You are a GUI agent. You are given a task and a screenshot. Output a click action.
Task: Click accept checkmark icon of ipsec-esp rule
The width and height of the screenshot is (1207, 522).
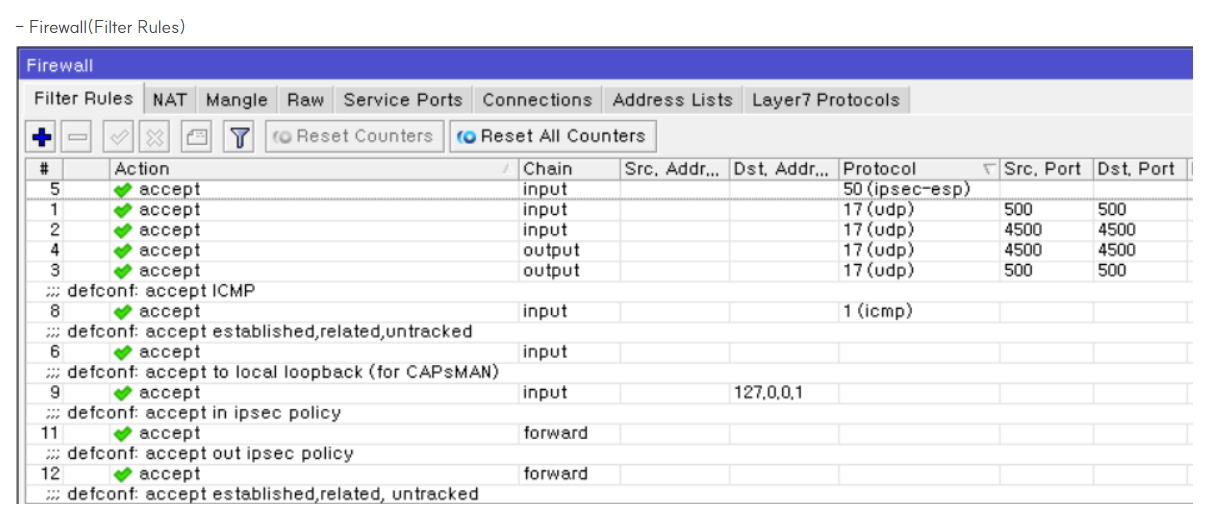pyautogui.click(x=124, y=189)
